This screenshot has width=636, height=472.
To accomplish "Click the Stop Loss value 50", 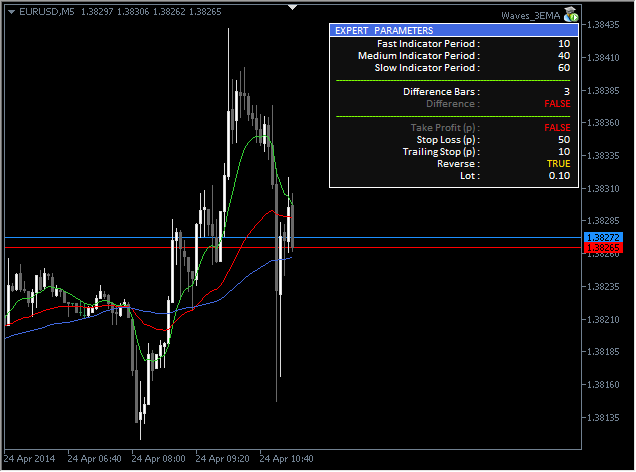I will 564,140.
